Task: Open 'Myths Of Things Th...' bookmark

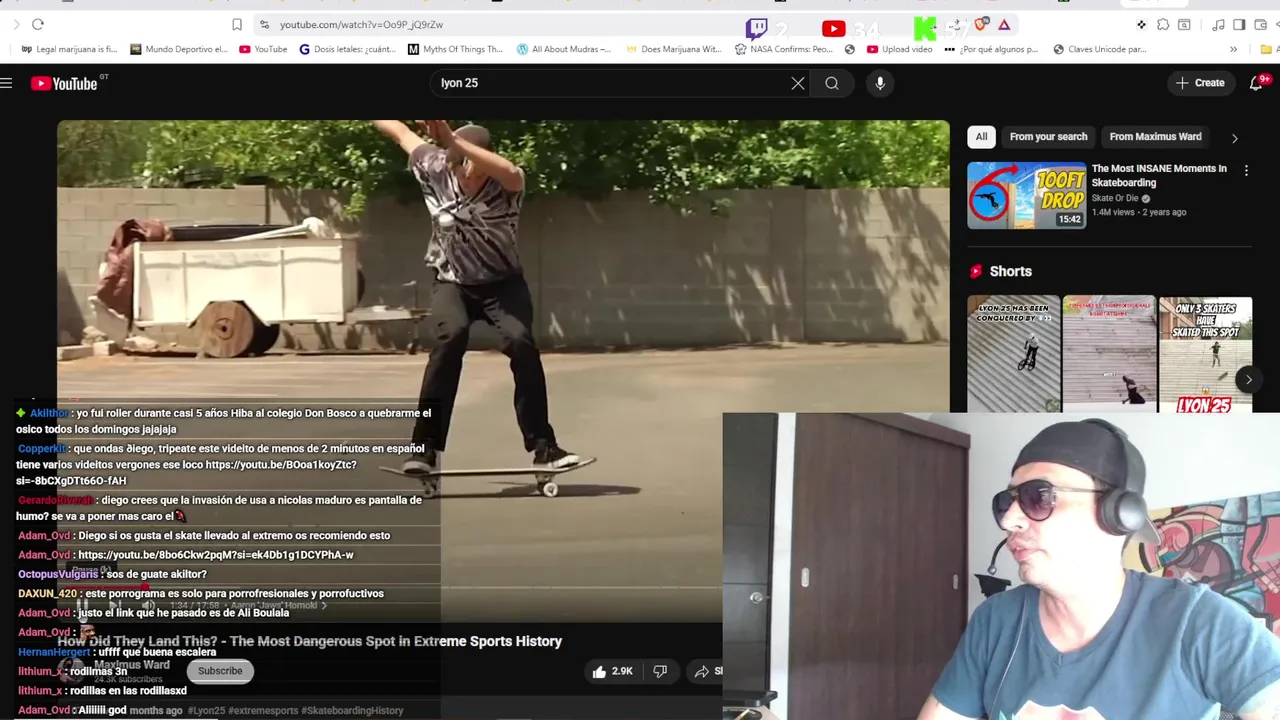Action: (455, 49)
